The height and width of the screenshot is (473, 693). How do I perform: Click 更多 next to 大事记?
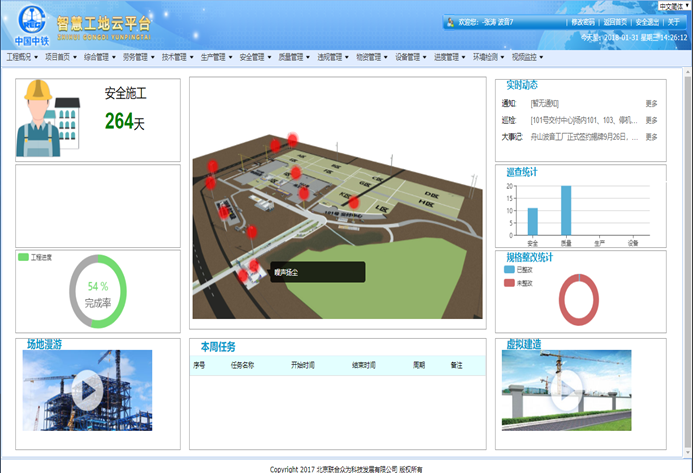[651, 137]
